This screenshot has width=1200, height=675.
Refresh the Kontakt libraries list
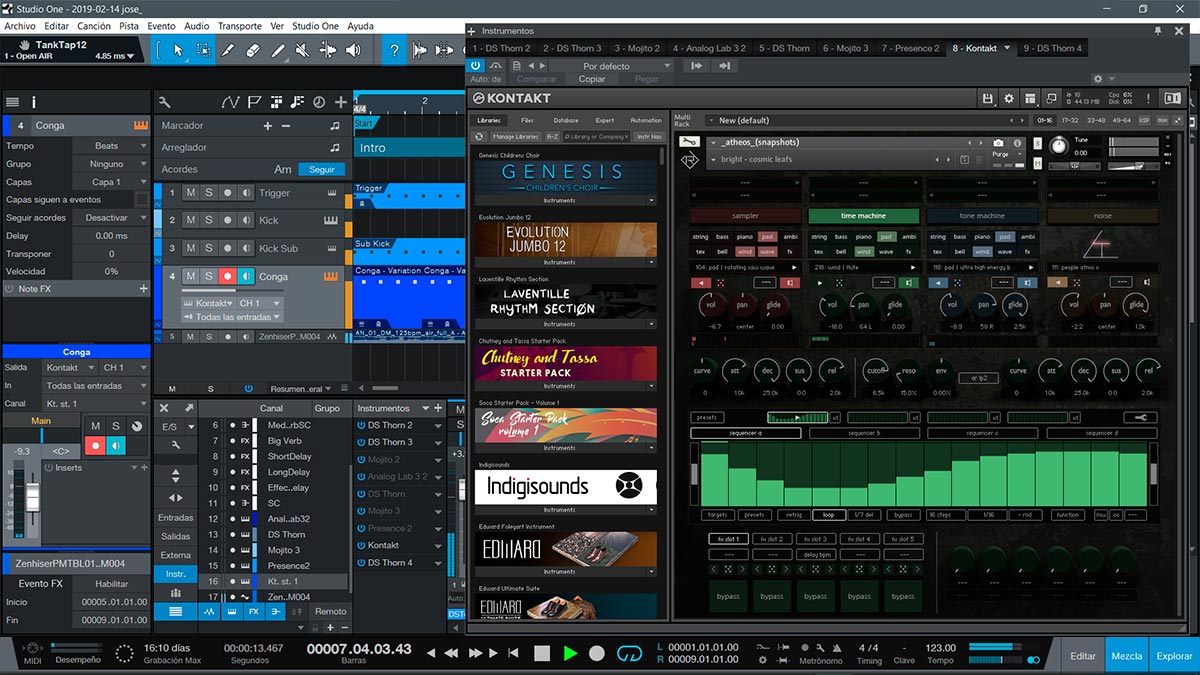point(480,136)
